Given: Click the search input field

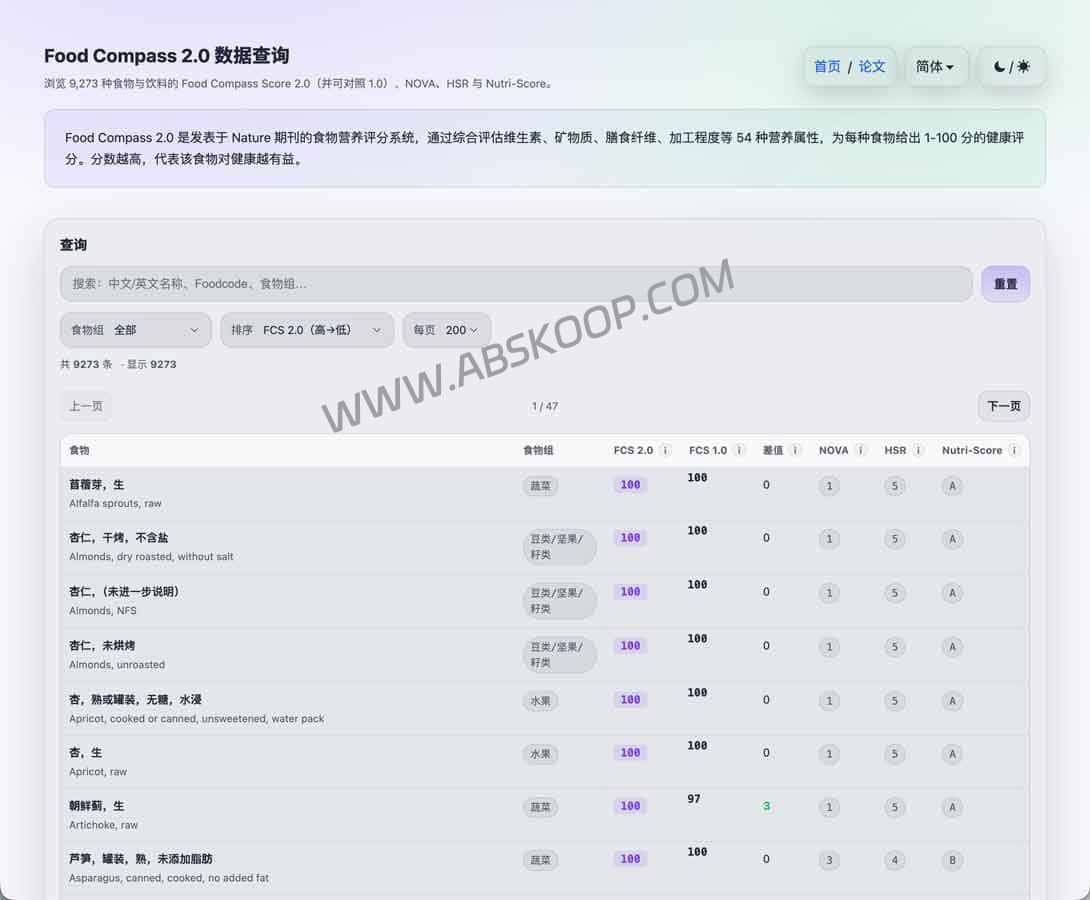Looking at the screenshot, I should click(x=515, y=284).
